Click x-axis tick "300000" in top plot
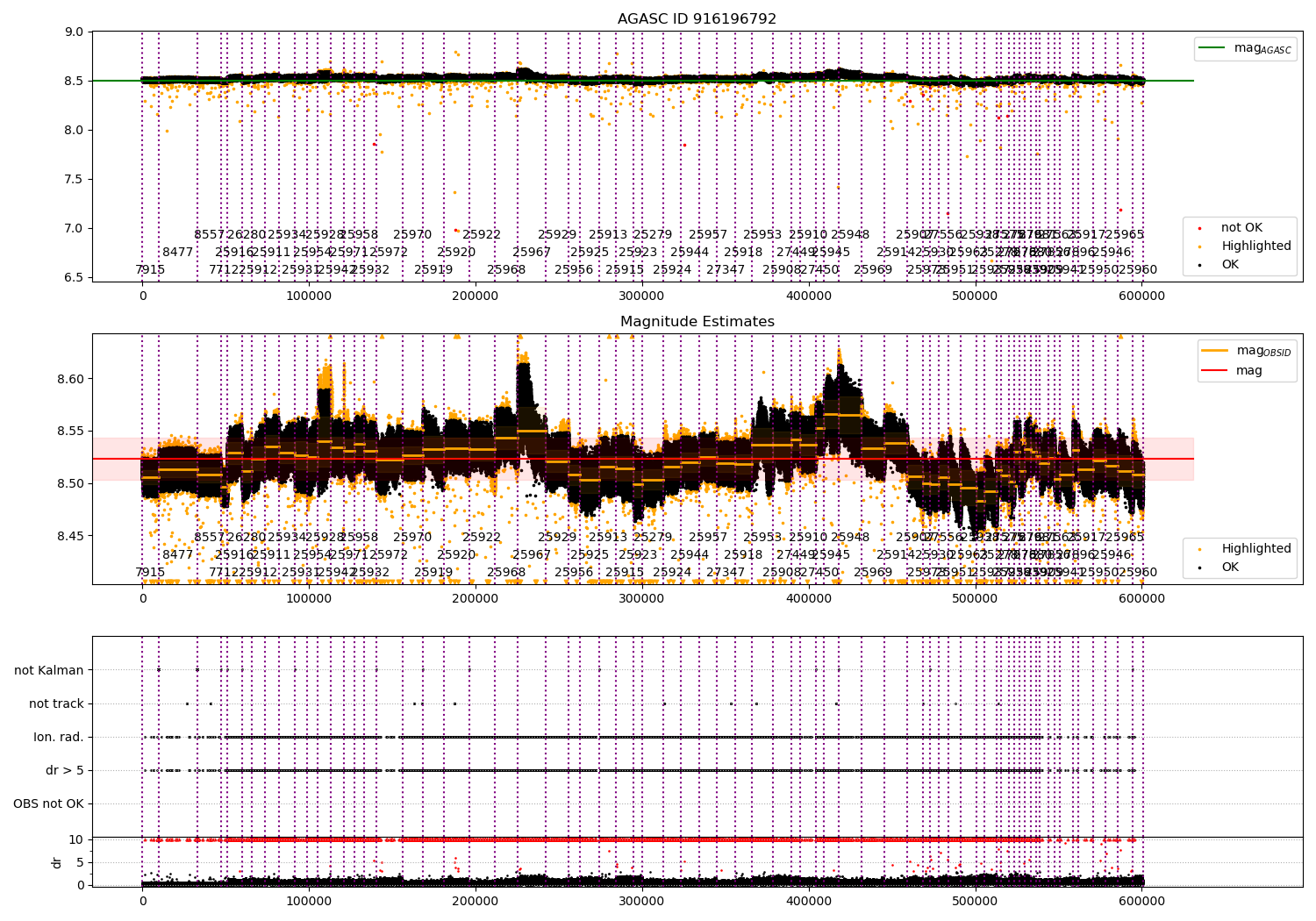 pyautogui.click(x=641, y=296)
